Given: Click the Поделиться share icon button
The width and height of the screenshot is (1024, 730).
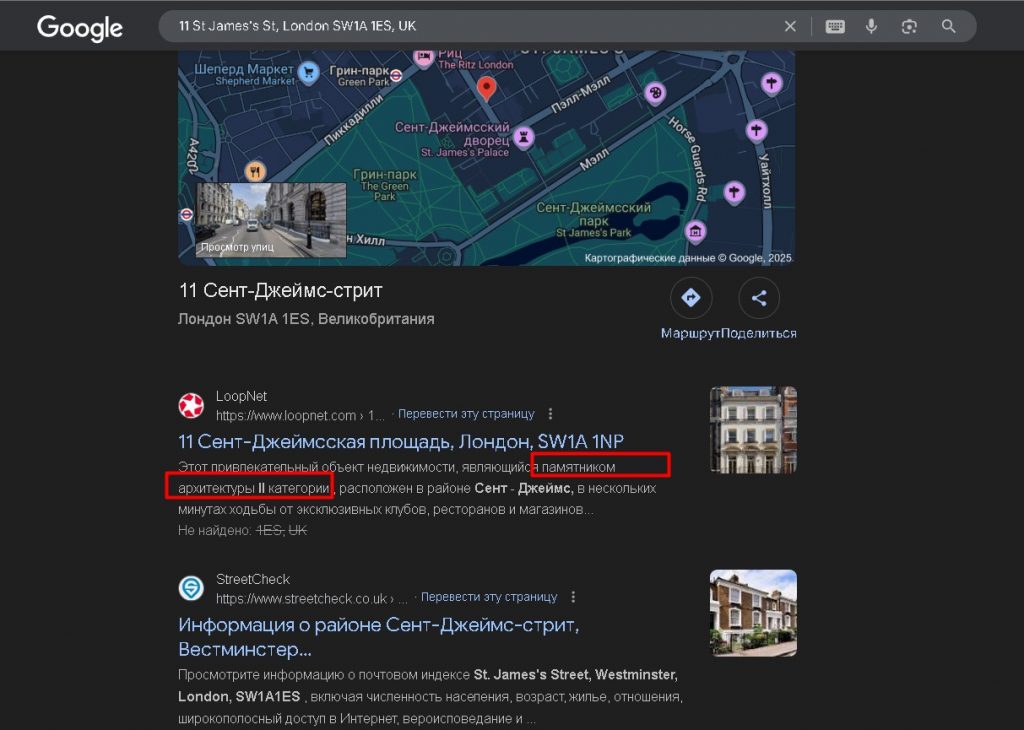Looking at the screenshot, I should [759, 298].
